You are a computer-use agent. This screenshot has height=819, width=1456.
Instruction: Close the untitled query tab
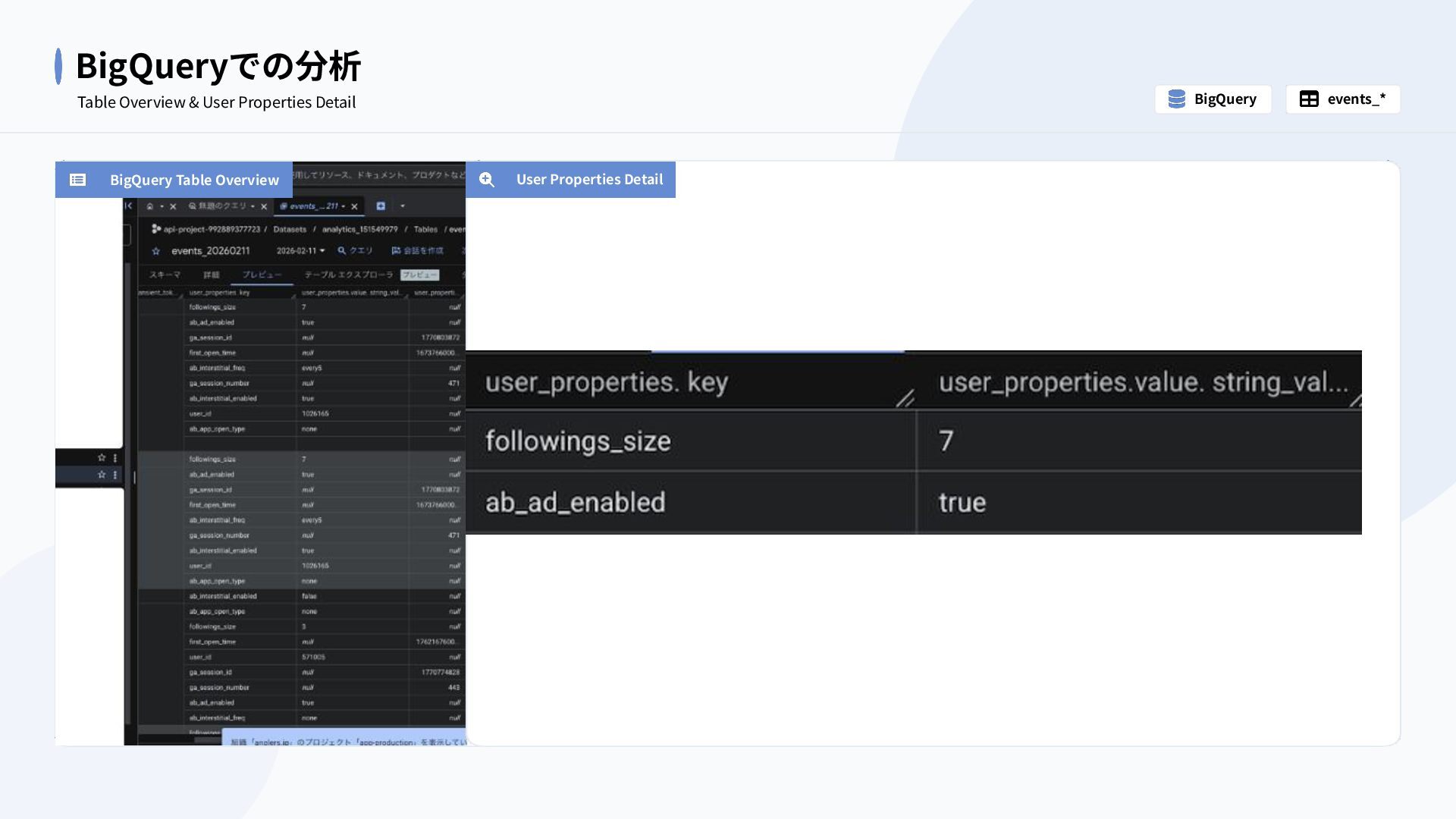tap(264, 206)
